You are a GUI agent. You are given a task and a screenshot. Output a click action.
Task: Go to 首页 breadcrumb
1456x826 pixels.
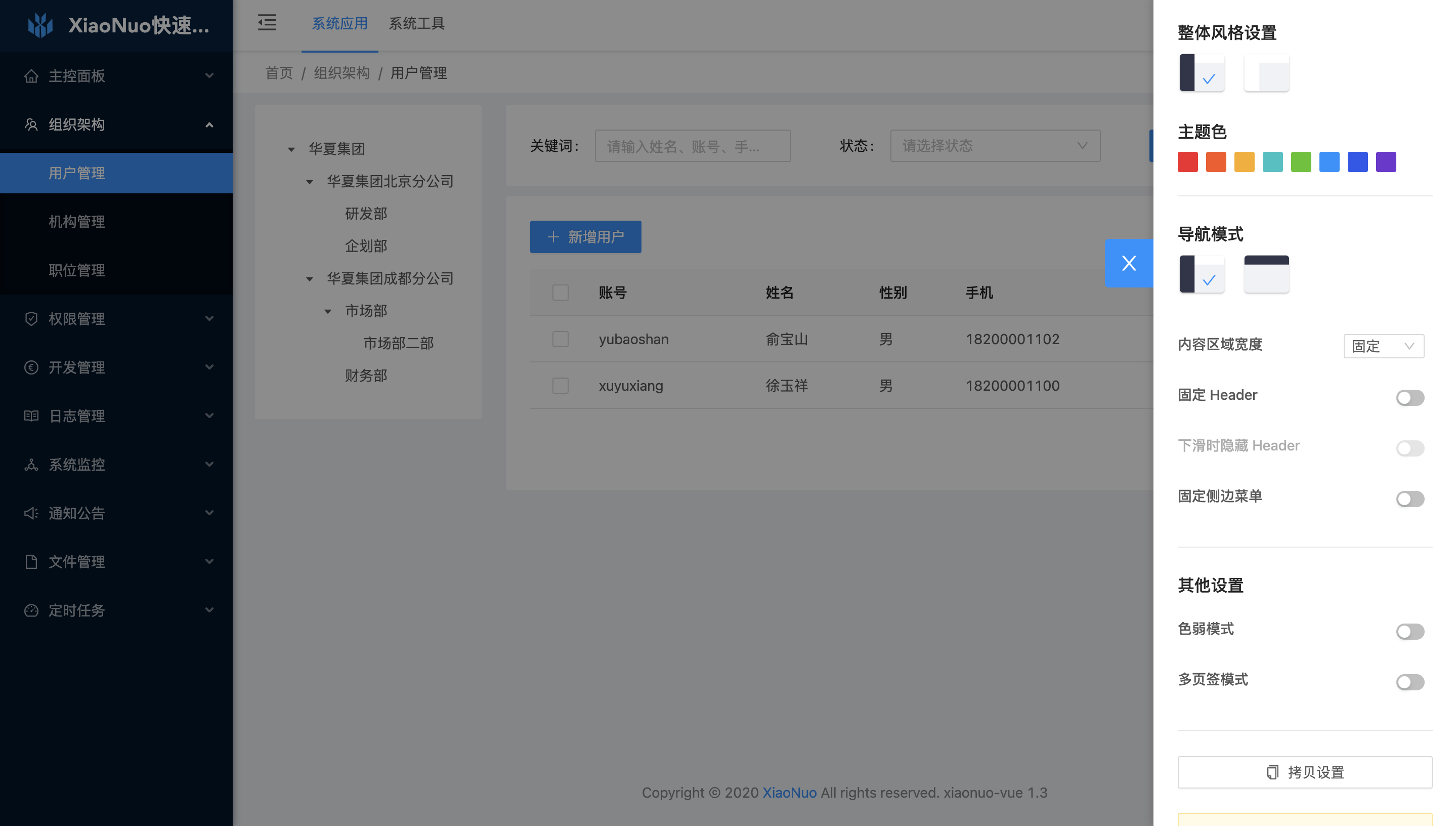[279, 72]
